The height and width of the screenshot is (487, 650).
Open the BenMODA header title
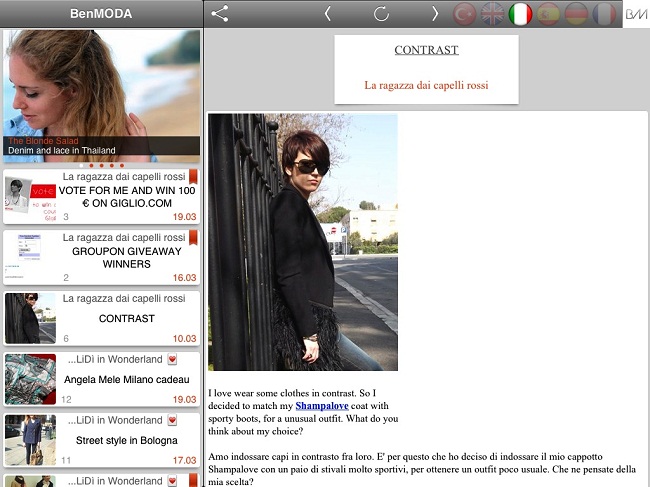pos(101,14)
